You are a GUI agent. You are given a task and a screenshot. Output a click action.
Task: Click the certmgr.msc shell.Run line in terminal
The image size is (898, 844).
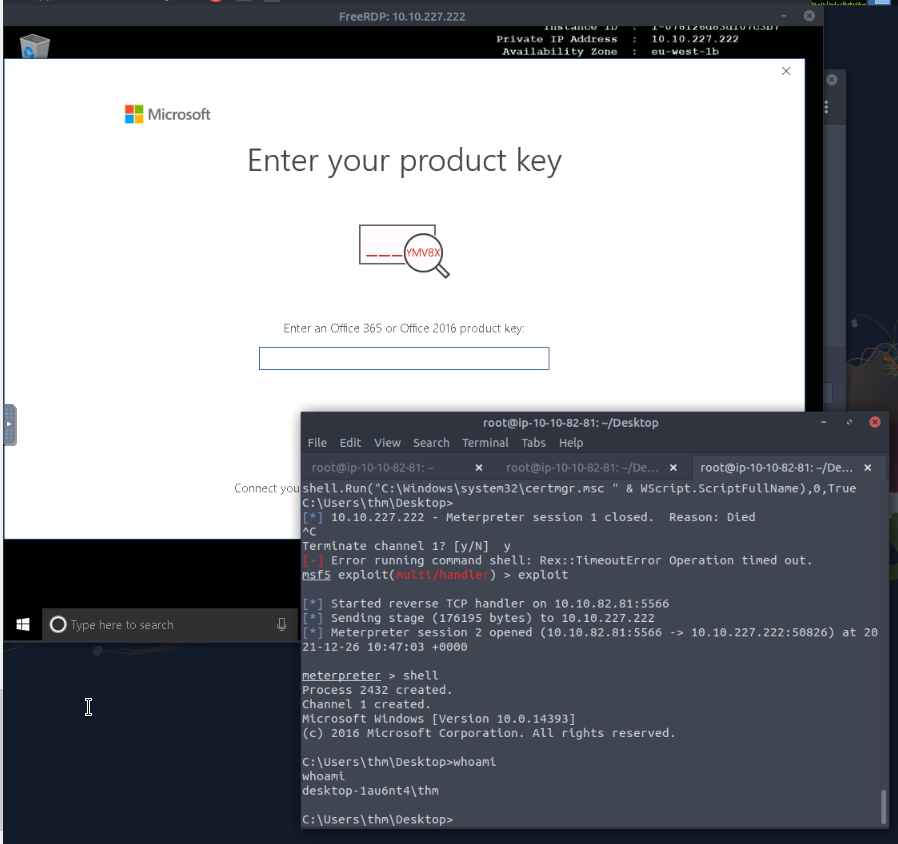579,488
